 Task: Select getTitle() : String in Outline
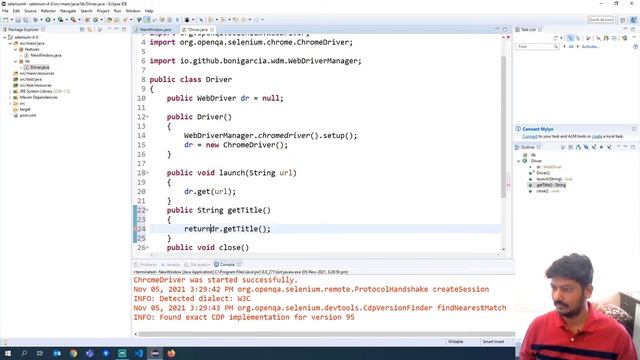click(551, 185)
